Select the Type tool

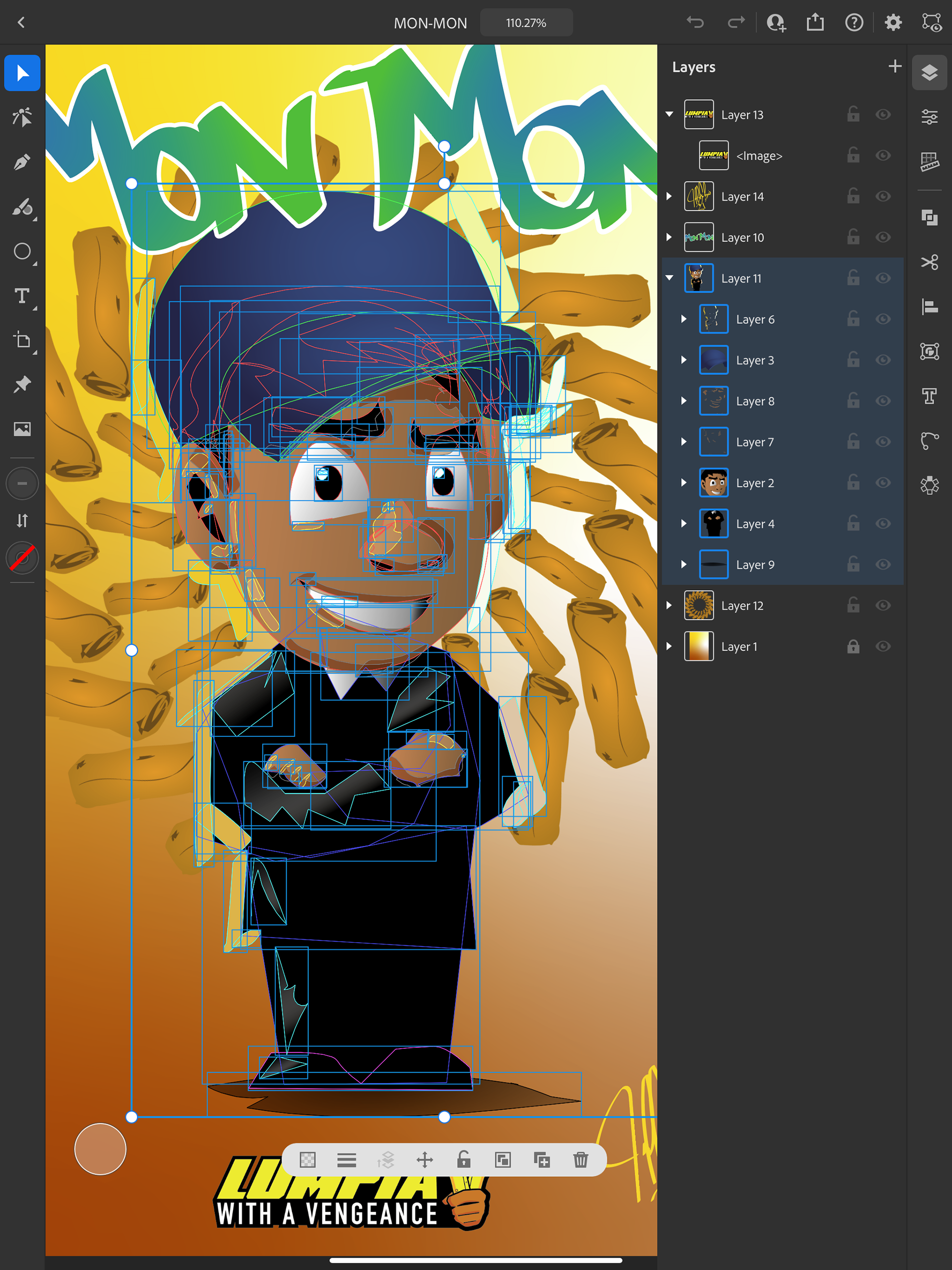(22, 296)
